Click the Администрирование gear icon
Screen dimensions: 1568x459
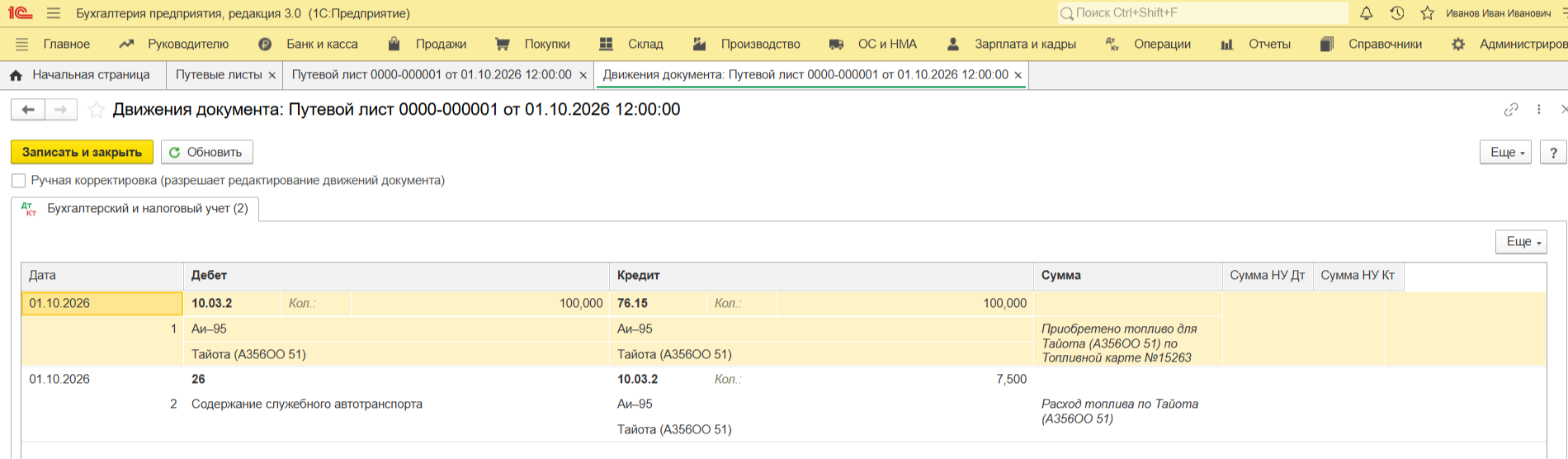1458,45
